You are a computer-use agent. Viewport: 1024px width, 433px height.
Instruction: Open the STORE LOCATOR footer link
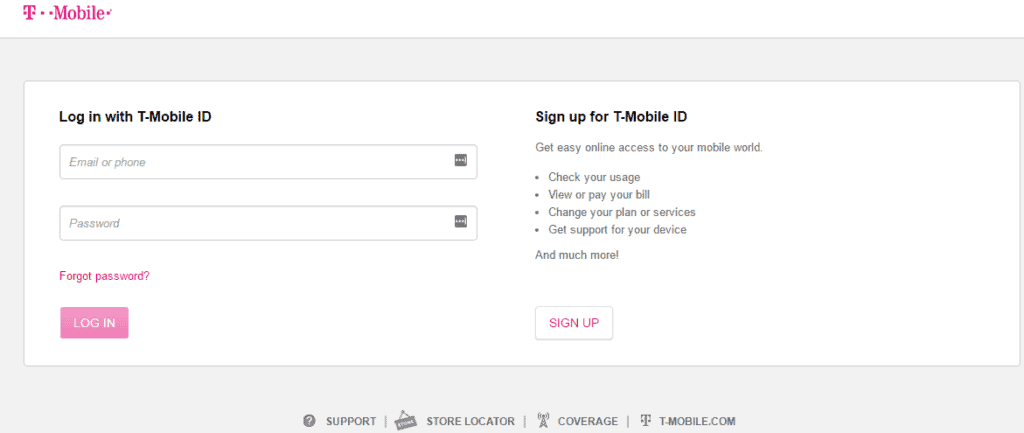pyautogui.click(x=470, y=421)
